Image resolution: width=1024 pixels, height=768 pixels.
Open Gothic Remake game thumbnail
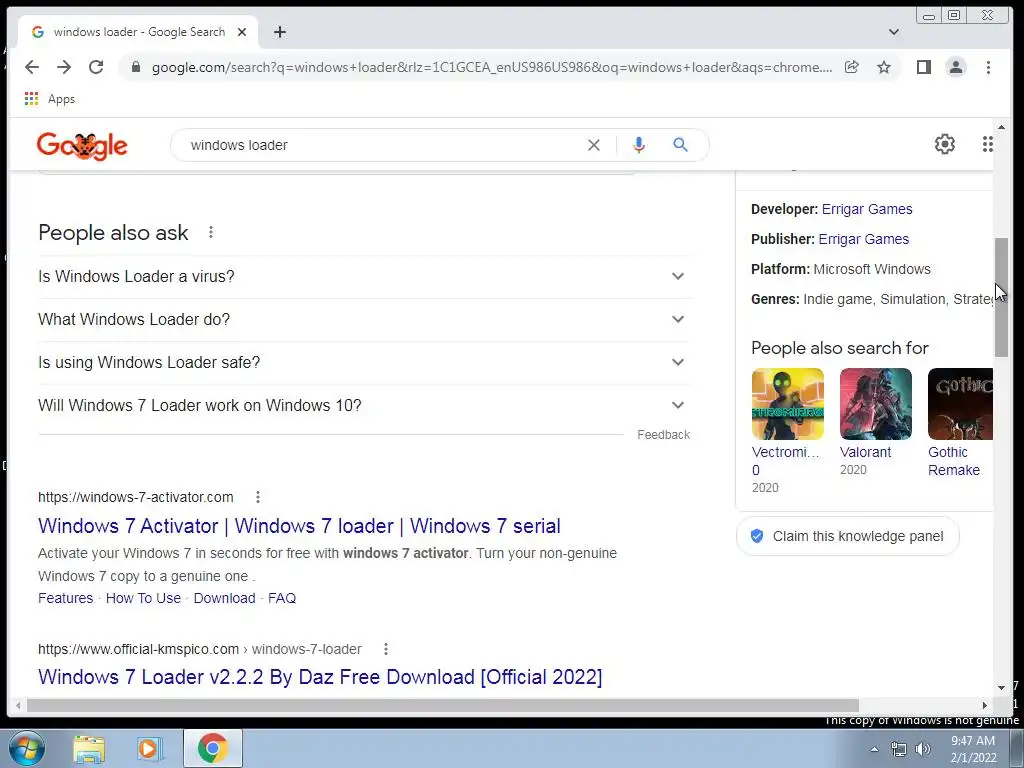click(x=960, y=404)
